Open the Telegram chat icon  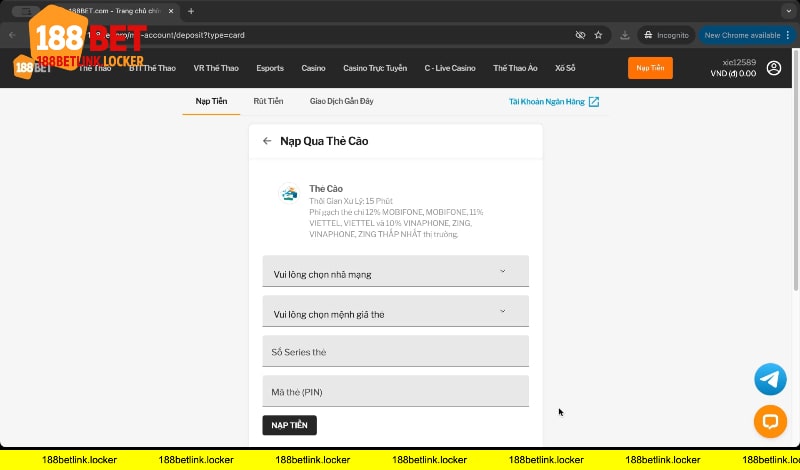770,379
